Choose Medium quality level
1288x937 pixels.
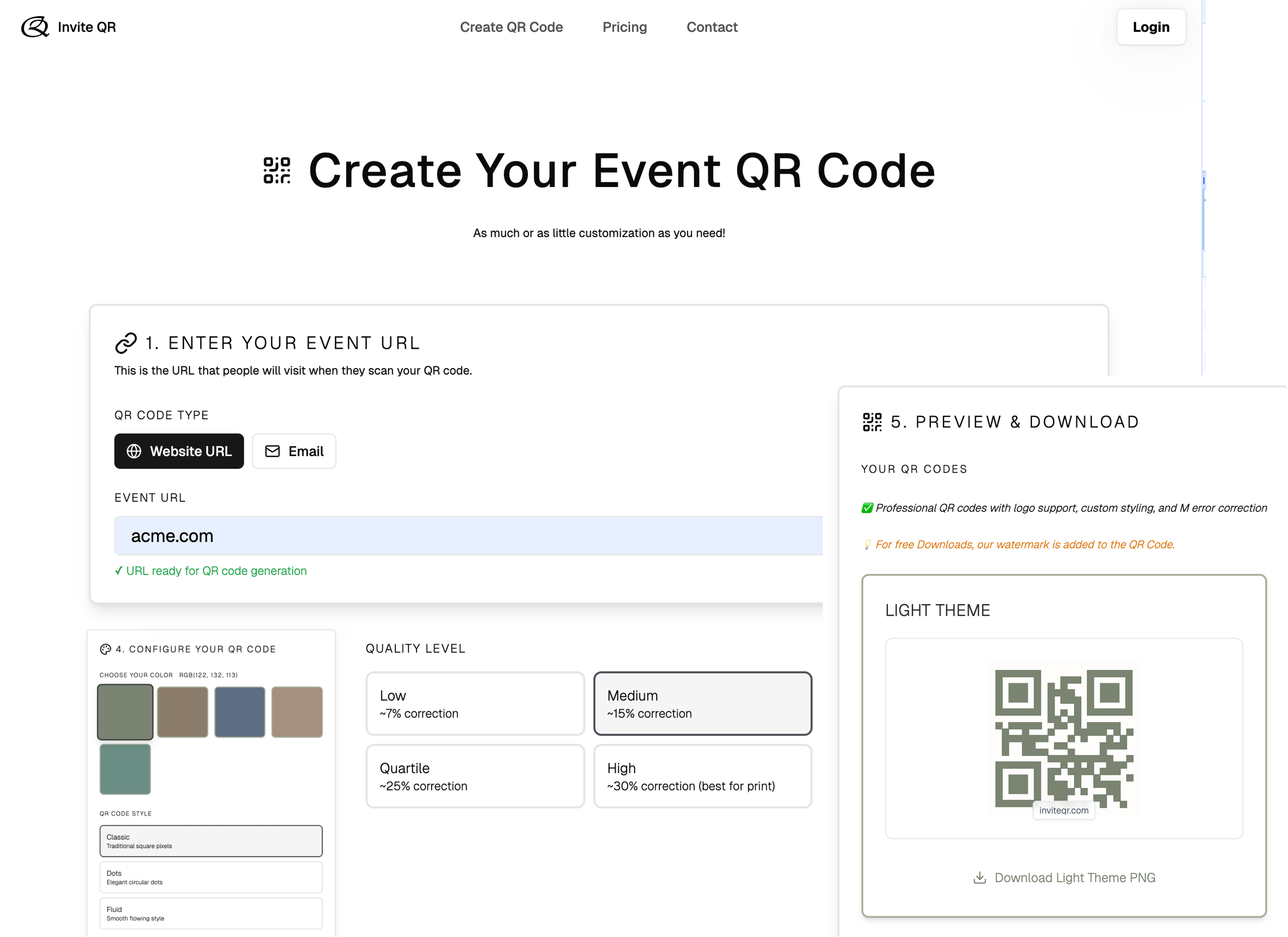click(703, 704)
